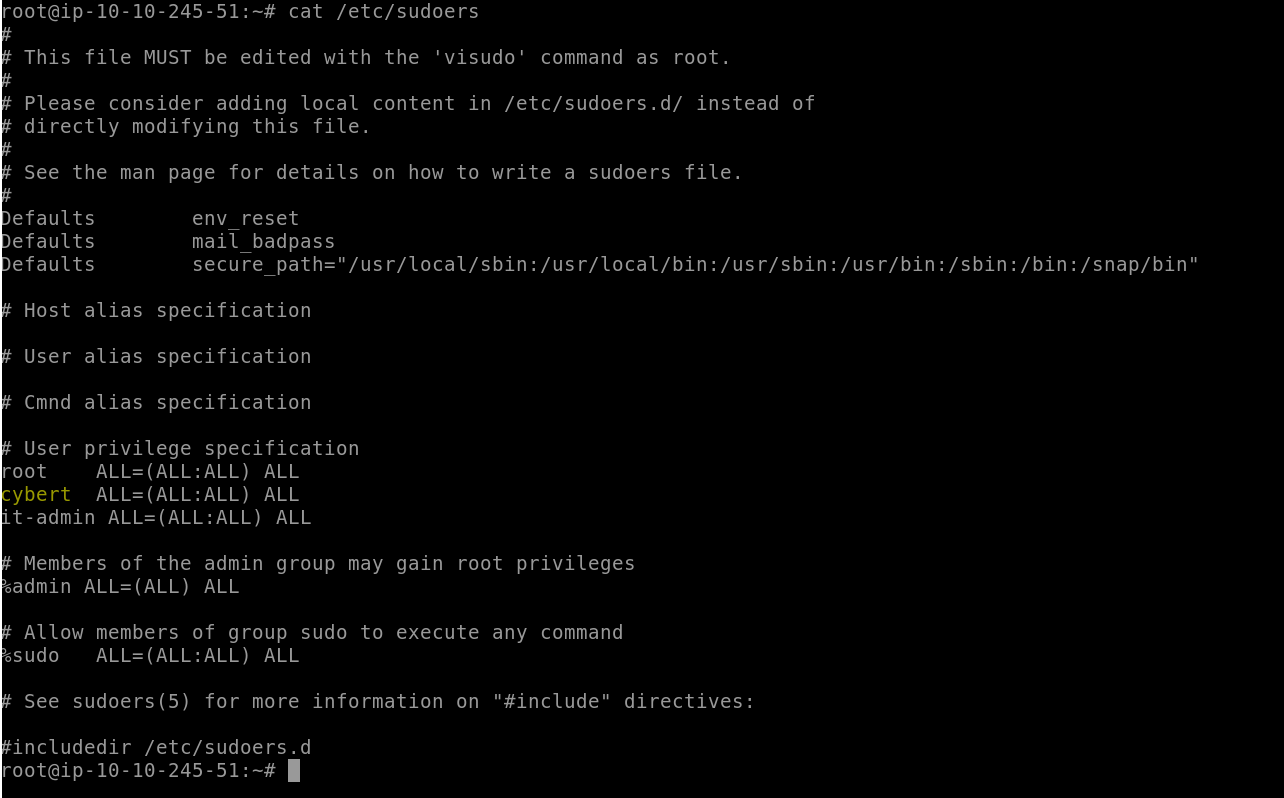Click 'sudoers(5)' in the include comment
Image resolution: width=1284 pixels, height=798 pixels.
[132, 701]
